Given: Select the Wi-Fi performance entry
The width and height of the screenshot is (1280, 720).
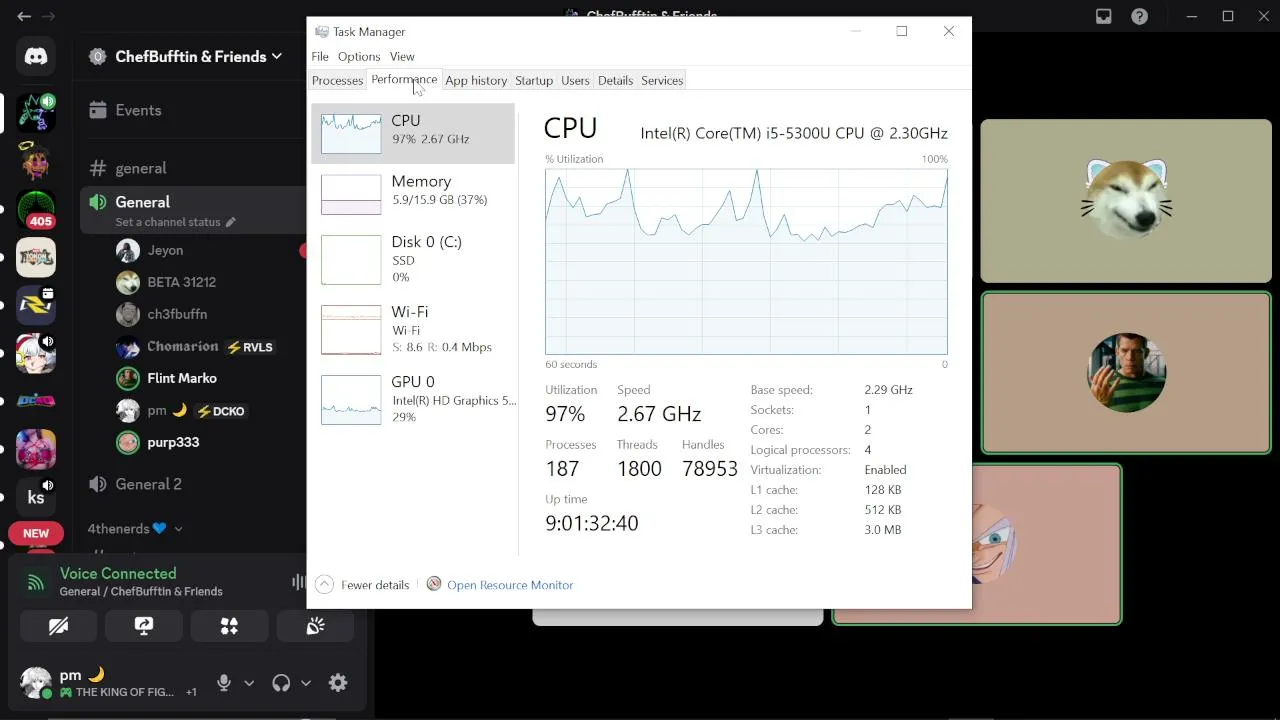Looking at the screenshot, I should [413, 329].
